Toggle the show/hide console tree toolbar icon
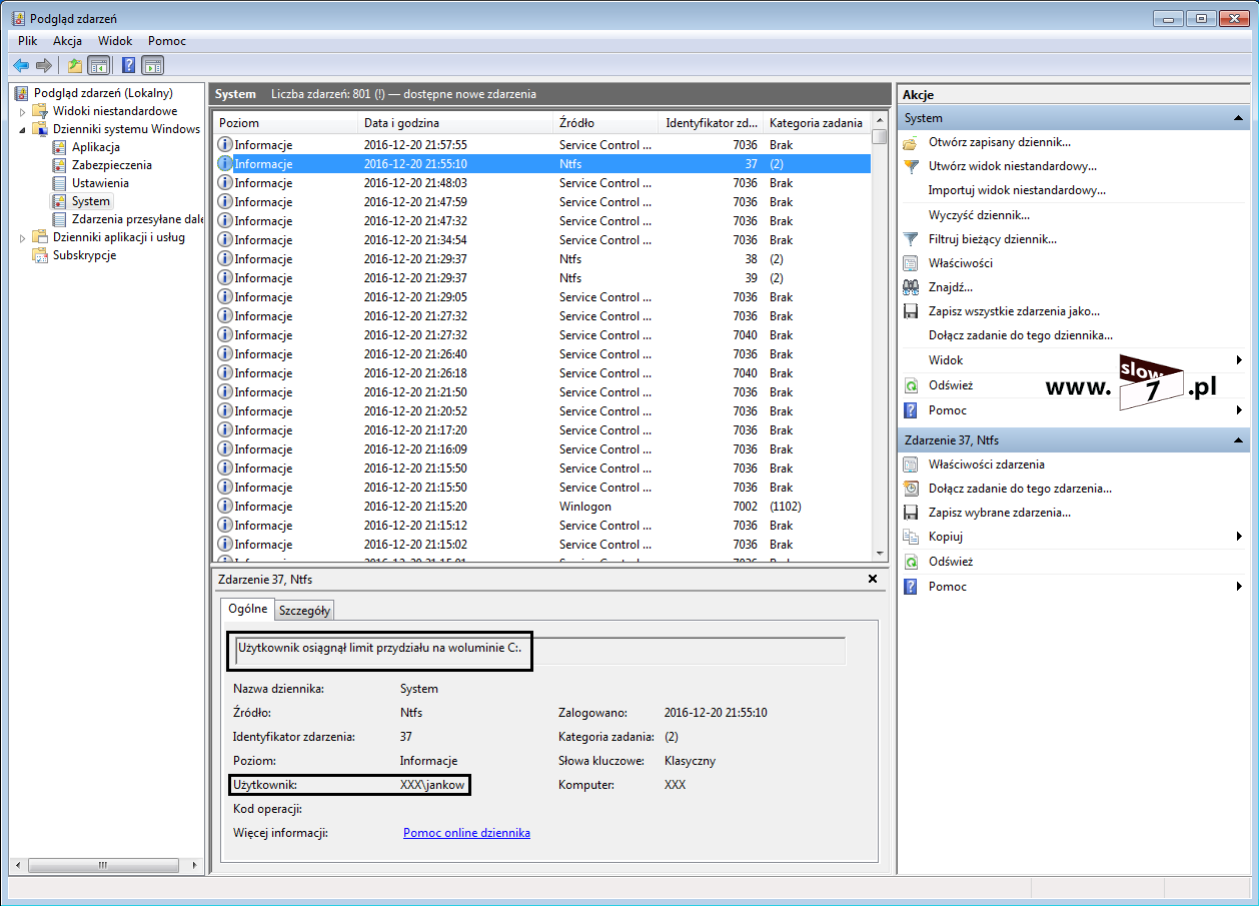The width and height of the screenshot is (1259, 906). coord(98,66)
